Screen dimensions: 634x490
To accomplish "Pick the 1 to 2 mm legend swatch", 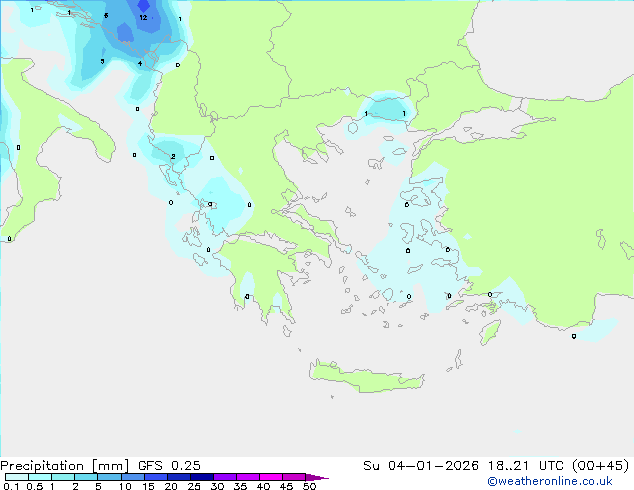I will pos(63,477).
